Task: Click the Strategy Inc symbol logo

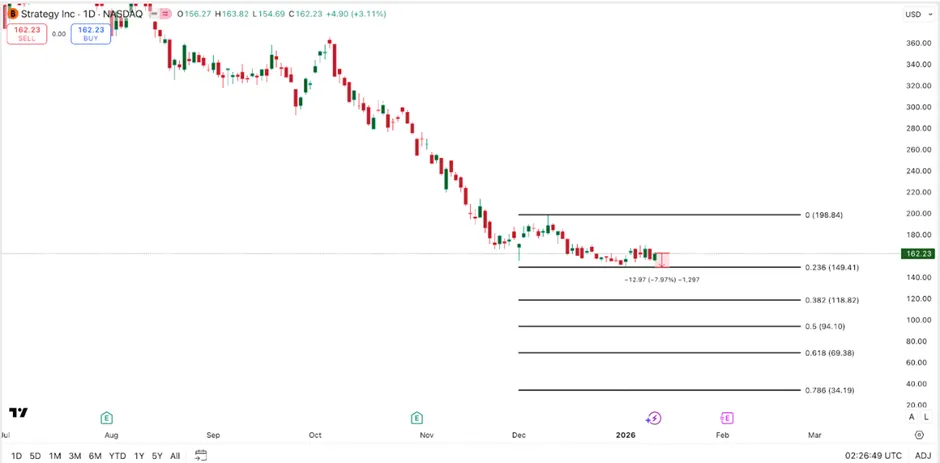Action: [12, 14]
